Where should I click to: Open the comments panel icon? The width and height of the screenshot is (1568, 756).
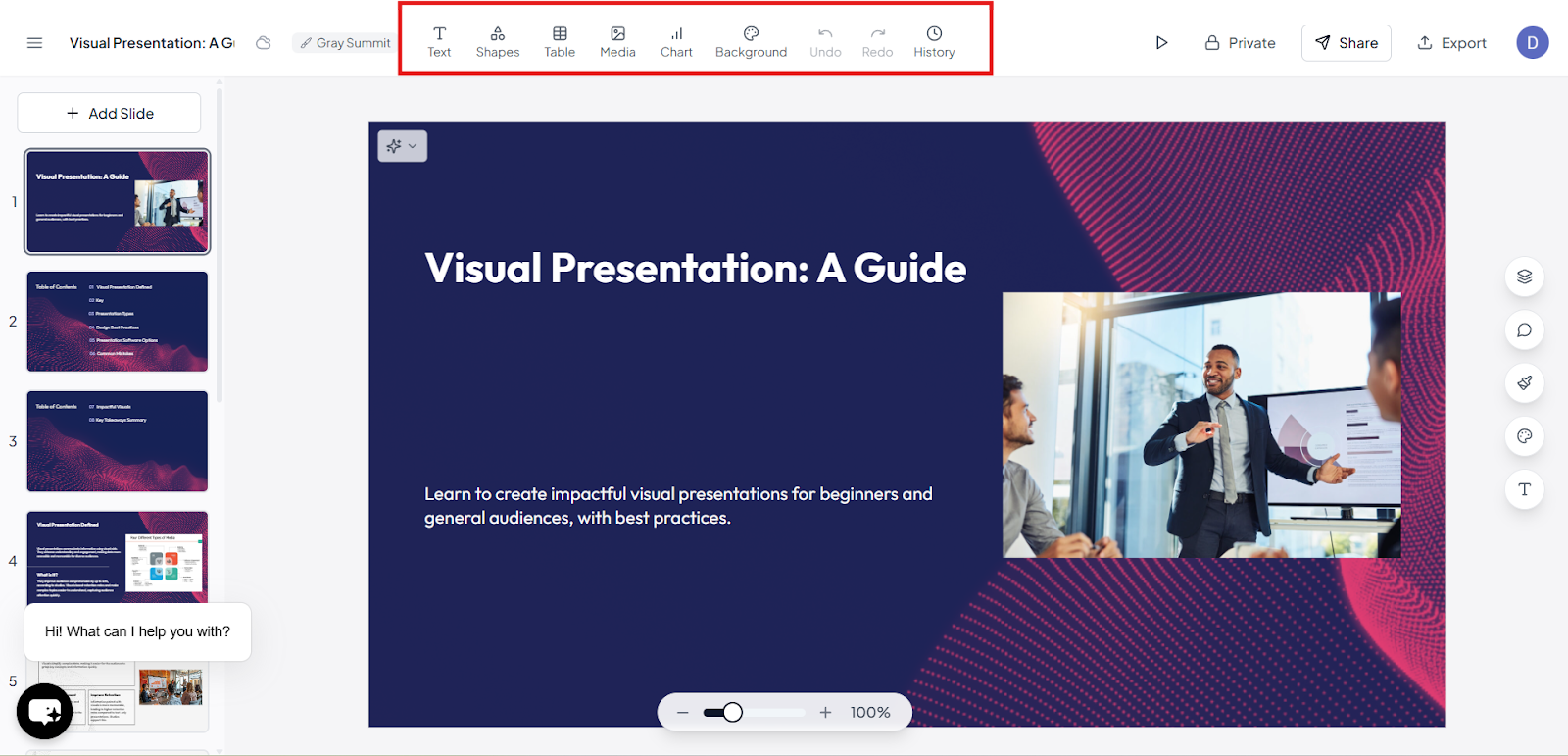coord(1524,330)
